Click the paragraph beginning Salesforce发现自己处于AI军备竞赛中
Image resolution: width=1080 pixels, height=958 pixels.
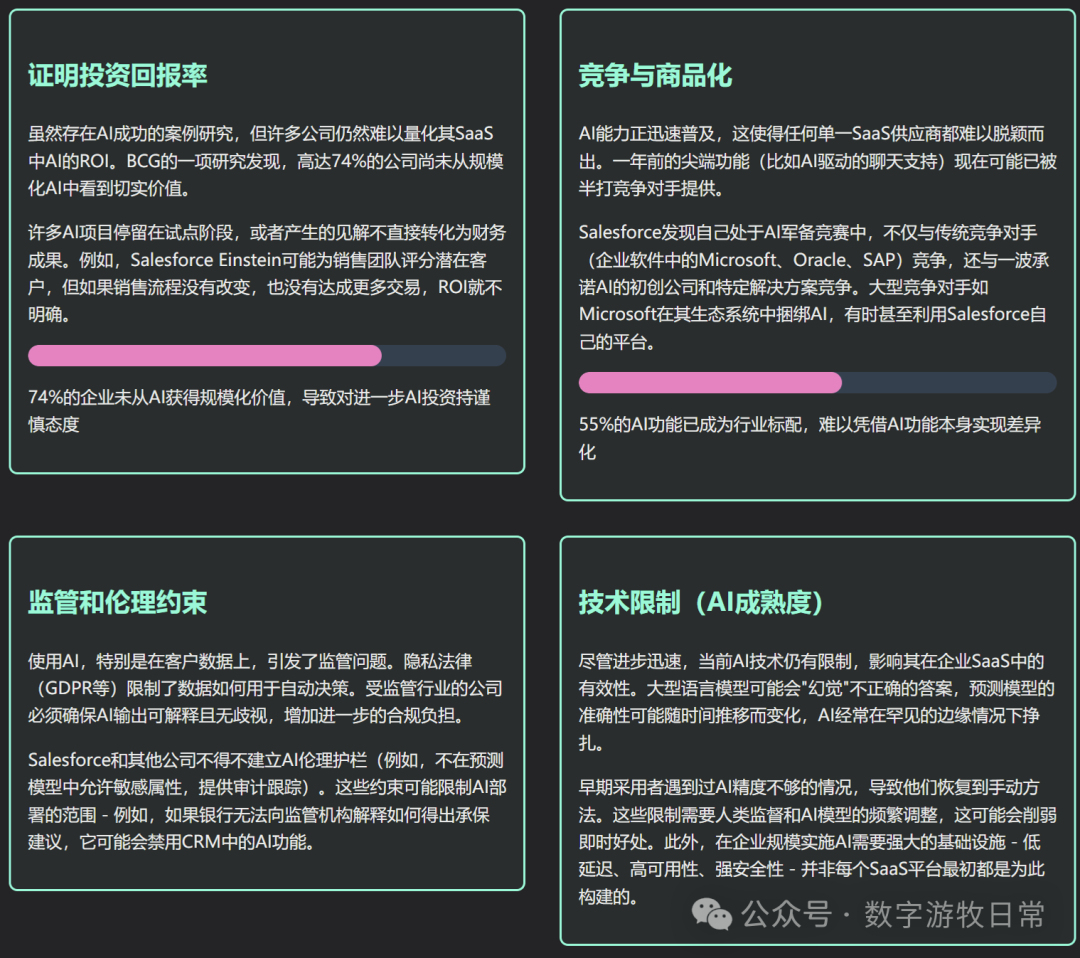(x=817, y=287)
